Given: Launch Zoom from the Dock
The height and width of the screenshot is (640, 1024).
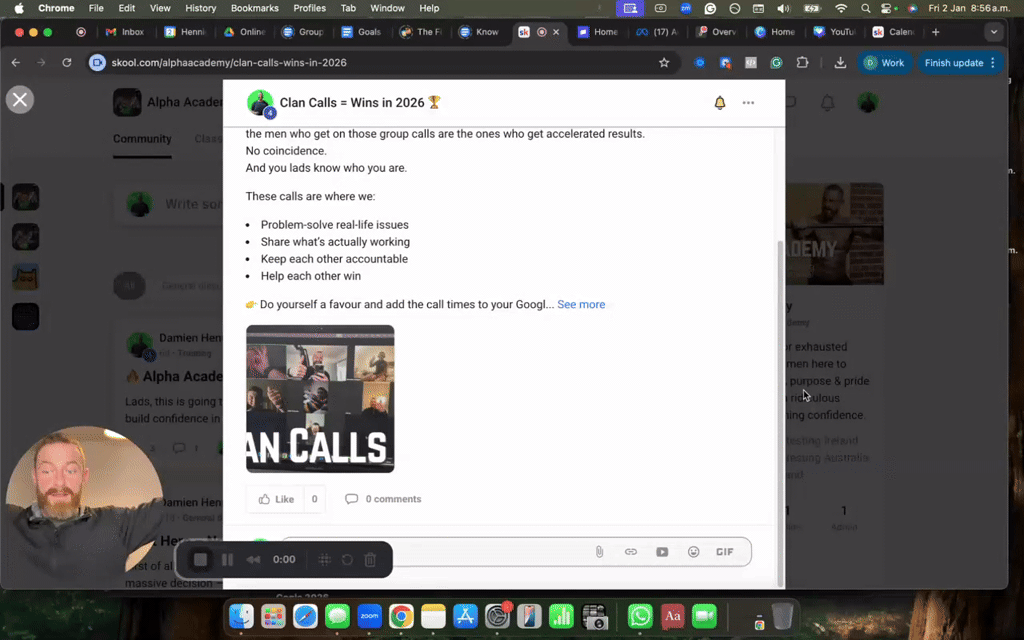Looking at the screenshot, I should point(369,616).
